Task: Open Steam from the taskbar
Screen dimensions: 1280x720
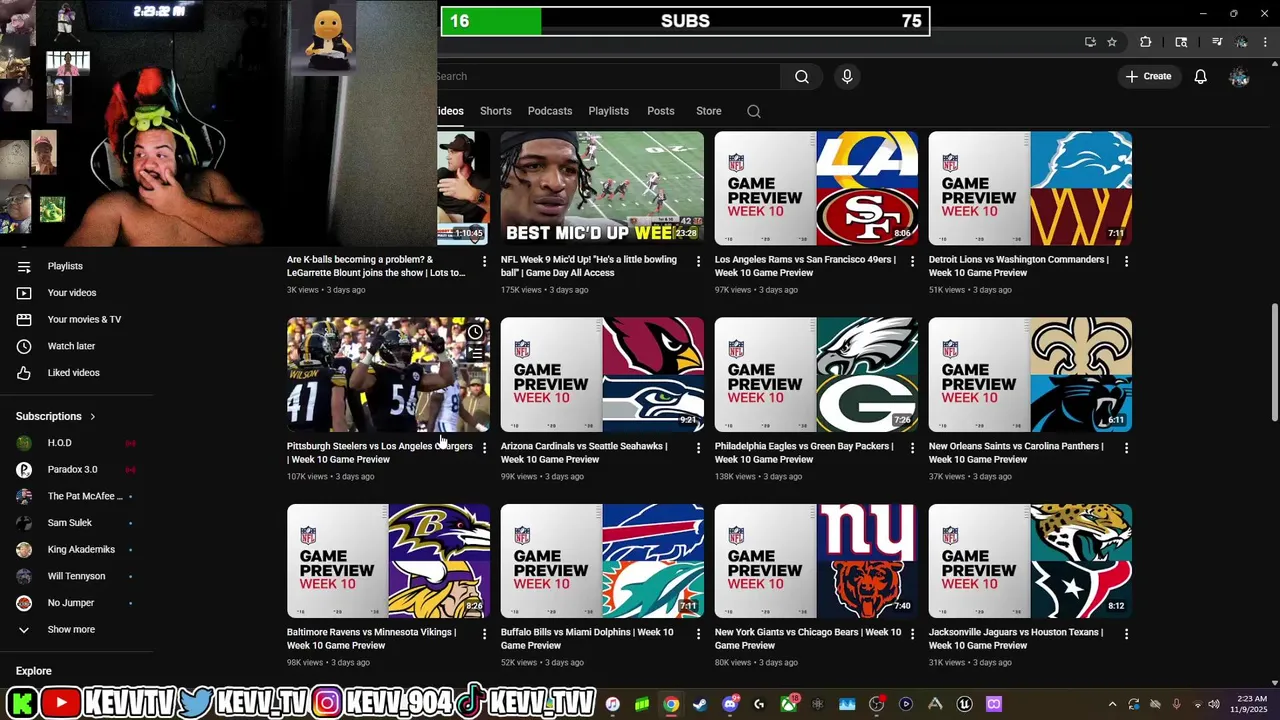Action: pos(700,704)
